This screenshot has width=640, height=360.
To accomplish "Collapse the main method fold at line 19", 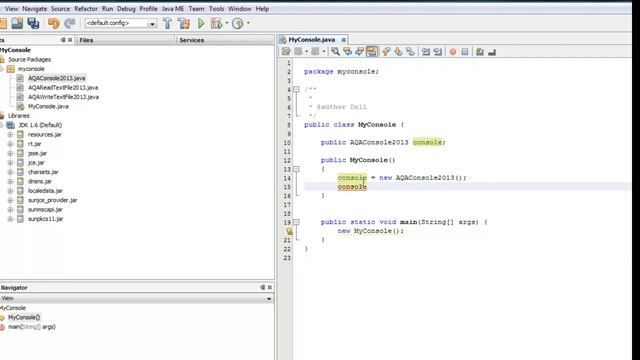I will (296, 222).
